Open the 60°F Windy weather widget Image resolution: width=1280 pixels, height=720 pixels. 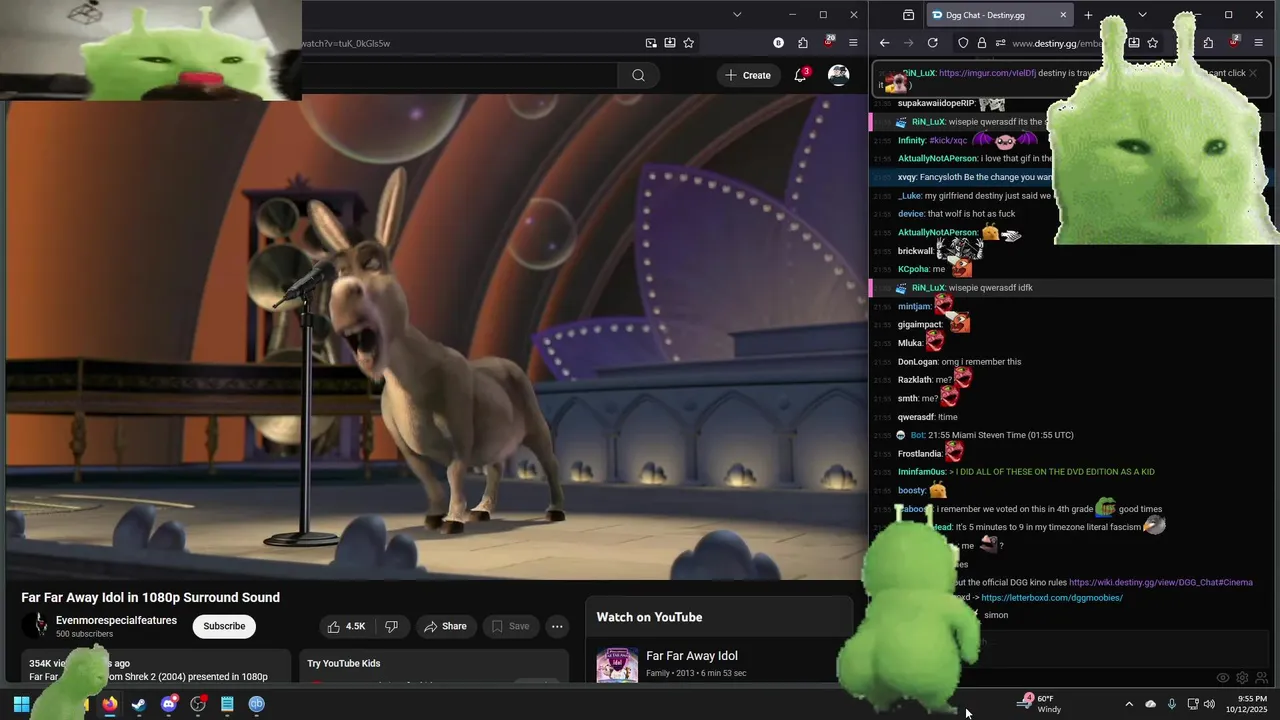(x=1040, y=704)
